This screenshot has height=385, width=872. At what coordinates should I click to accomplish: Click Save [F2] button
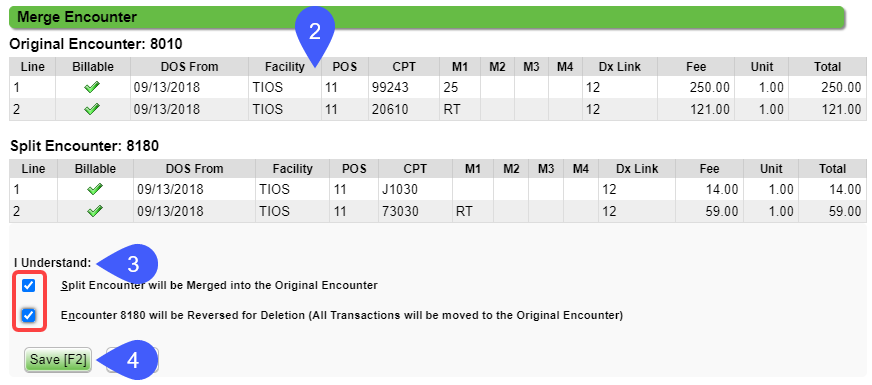(58, 360)
